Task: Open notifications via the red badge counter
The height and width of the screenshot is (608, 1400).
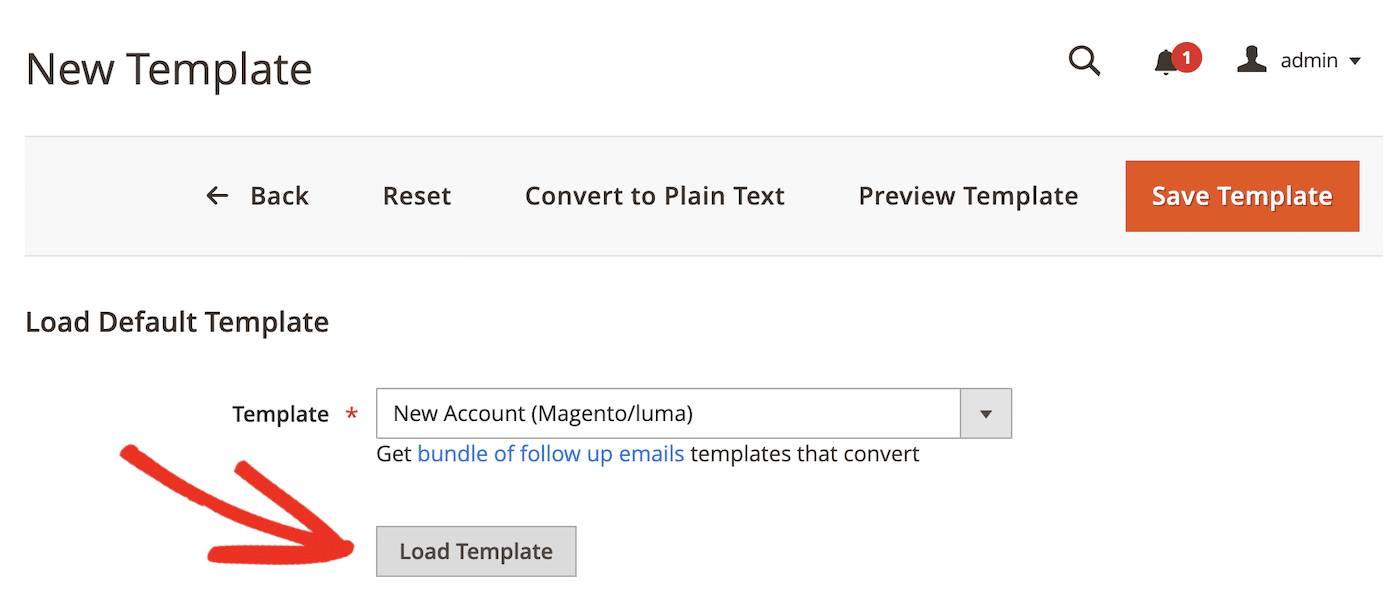Action: [x=1185, y=57]
